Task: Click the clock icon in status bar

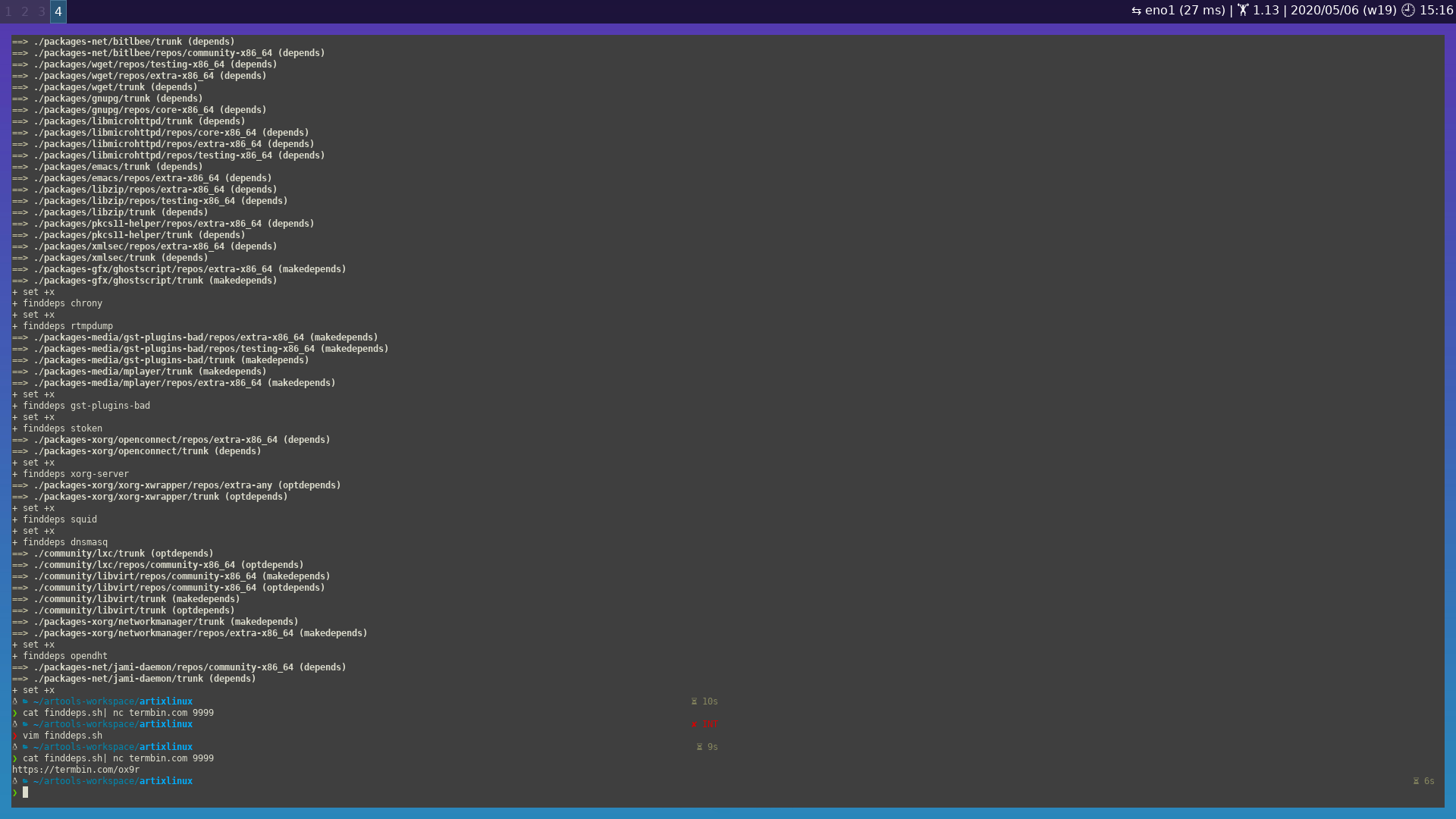Action: click(x=1408, y=11)
